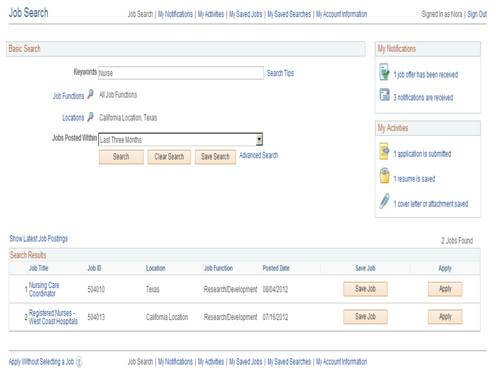The height and width of the screenshot is (385, 496).
Task: Open My Saved Searches in the footer navigation
Action: (289, 362)
